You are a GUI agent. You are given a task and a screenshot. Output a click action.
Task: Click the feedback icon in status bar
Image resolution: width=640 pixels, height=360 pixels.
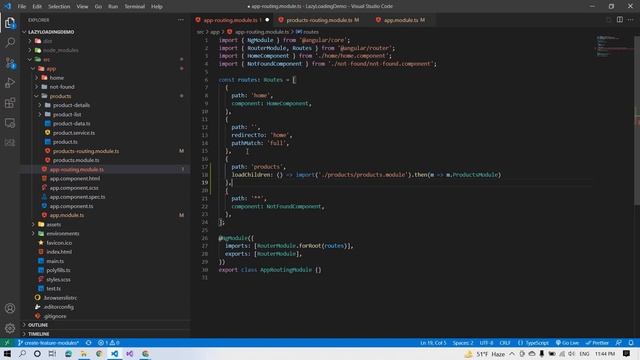click(x=619, y=343)
